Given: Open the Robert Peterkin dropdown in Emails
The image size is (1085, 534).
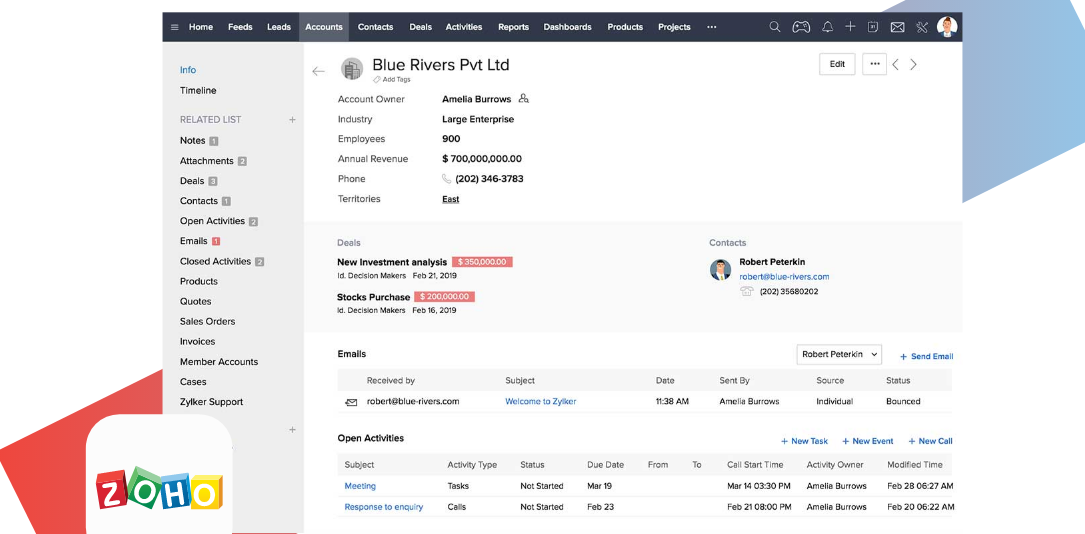Looking at the screenshot, I should 839,354.
